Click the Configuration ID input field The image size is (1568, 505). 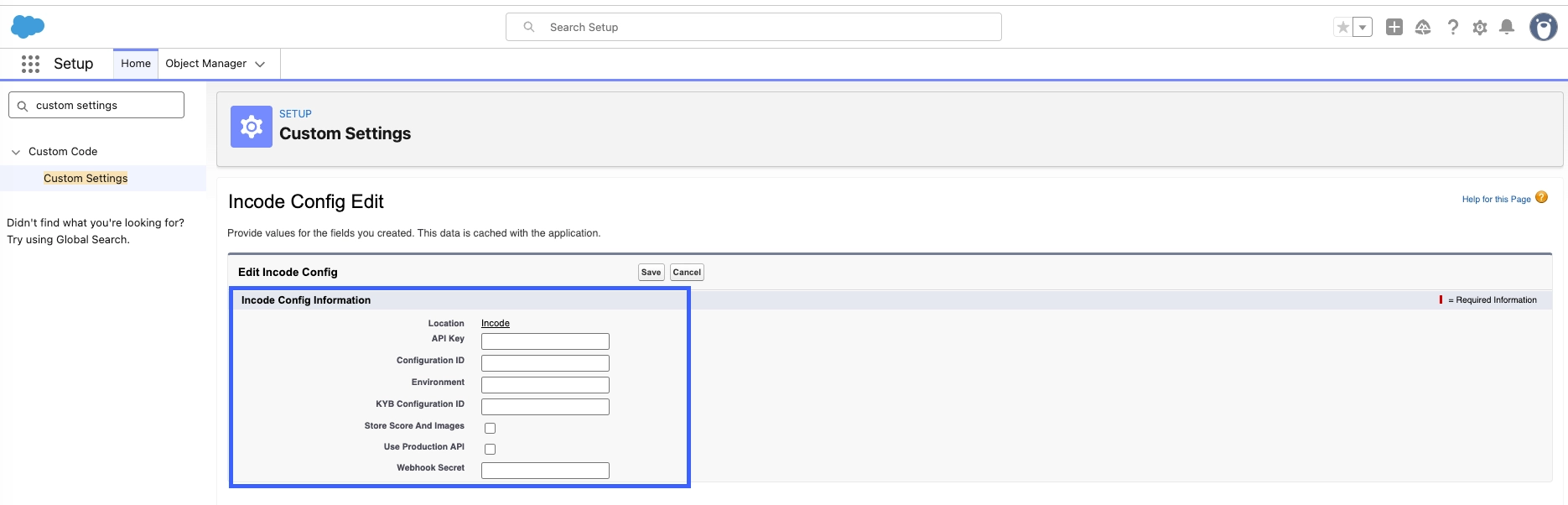click(x=545, y=363)
